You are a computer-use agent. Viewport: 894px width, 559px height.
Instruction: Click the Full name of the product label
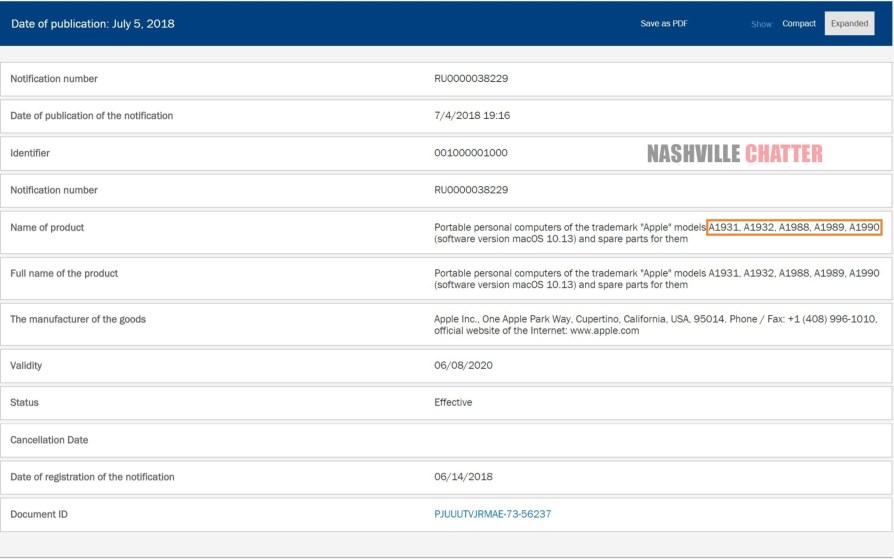(x=64, y=274)
